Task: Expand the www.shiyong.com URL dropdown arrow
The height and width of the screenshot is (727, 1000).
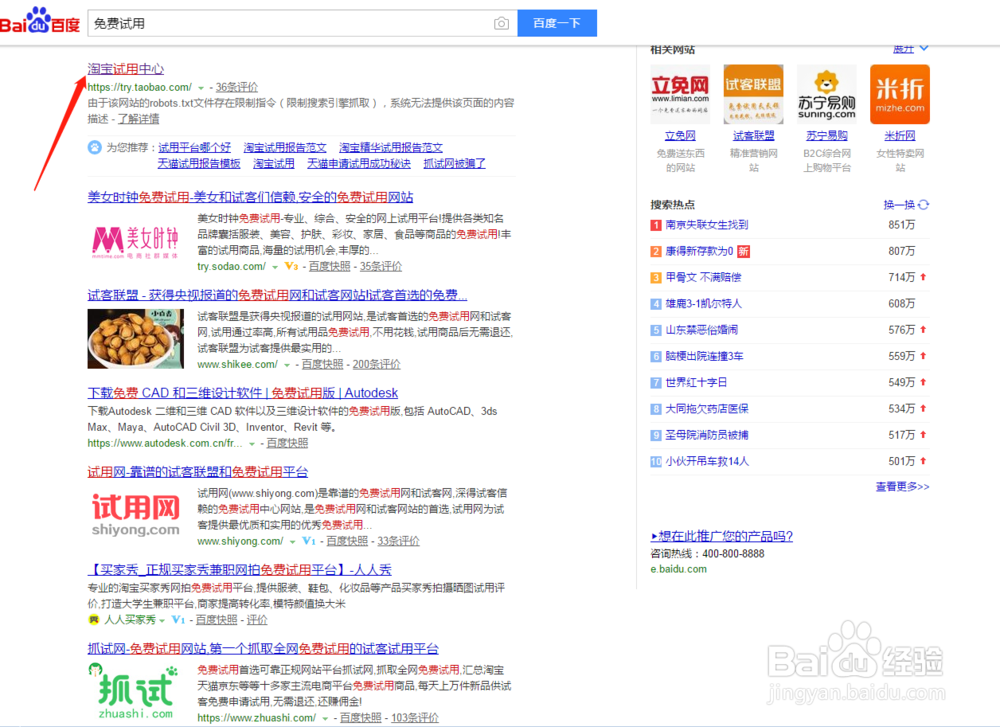Action: (x=292, y=542)
